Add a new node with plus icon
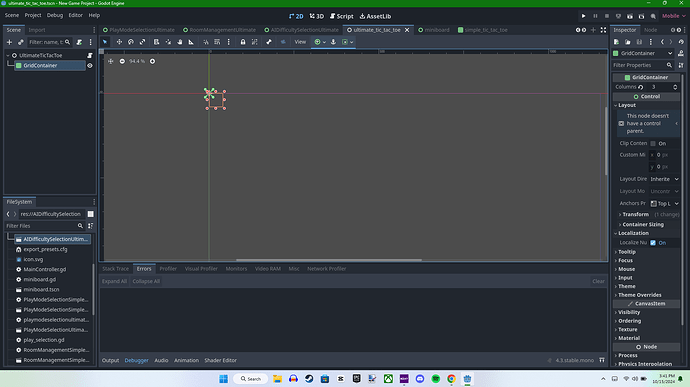 pyautogui.click(x=9, y=42)
